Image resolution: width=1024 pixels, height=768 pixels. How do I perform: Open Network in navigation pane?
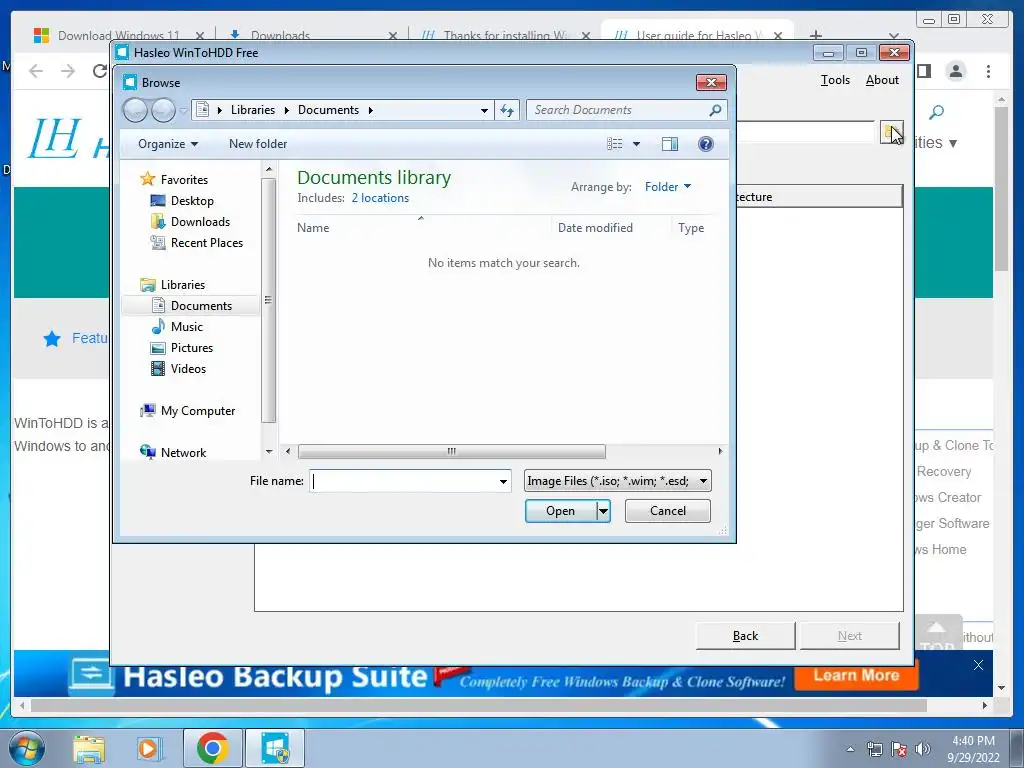(x=183, y=453)
